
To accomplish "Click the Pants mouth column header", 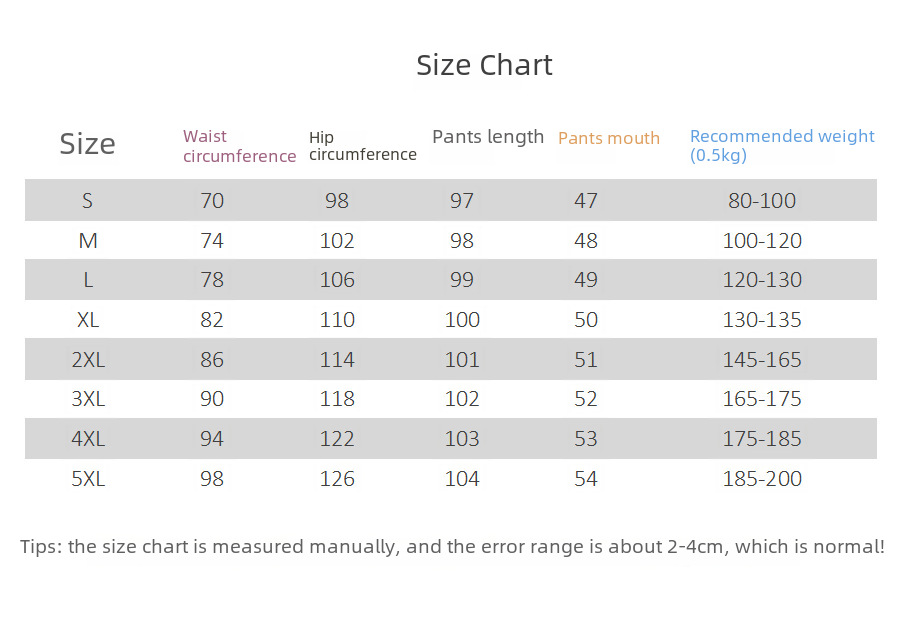I will coord(609,138).
